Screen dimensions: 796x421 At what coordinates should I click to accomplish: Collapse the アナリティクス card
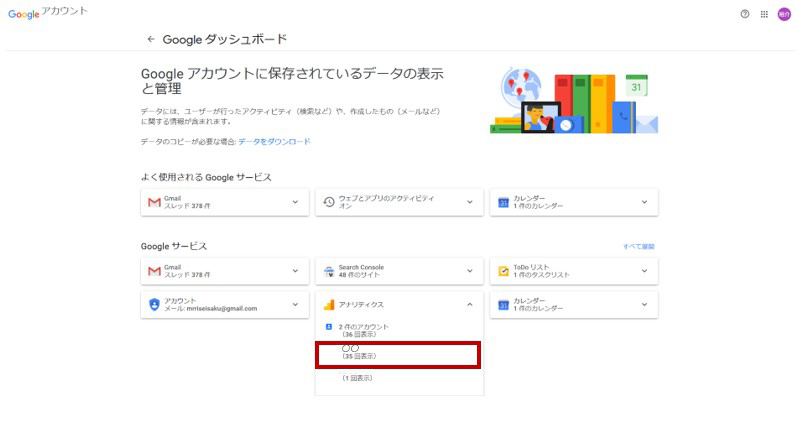[470, 304]
